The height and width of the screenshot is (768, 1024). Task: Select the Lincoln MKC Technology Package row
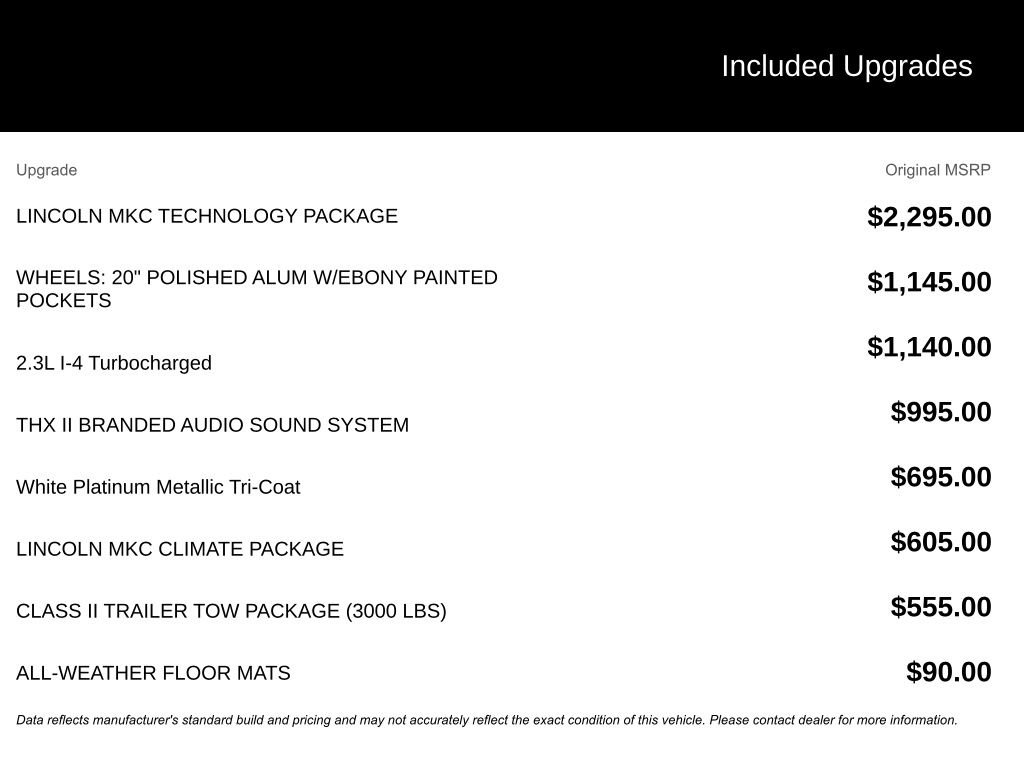point(207,216)
